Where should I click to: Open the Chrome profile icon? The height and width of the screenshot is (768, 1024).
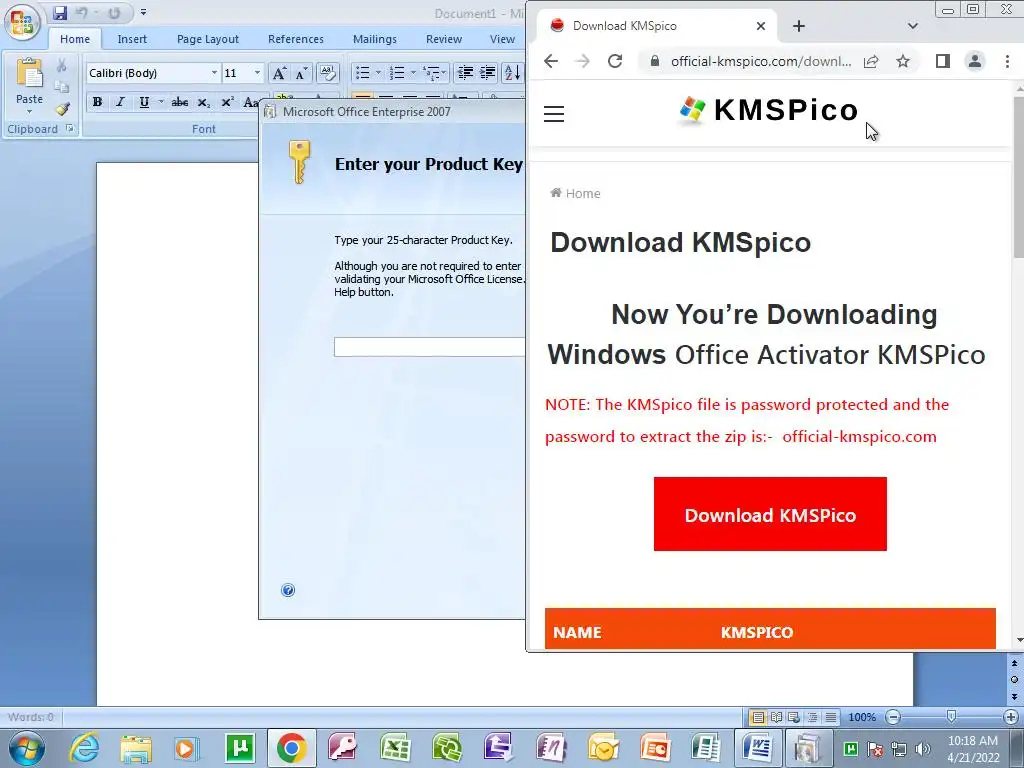974,61
